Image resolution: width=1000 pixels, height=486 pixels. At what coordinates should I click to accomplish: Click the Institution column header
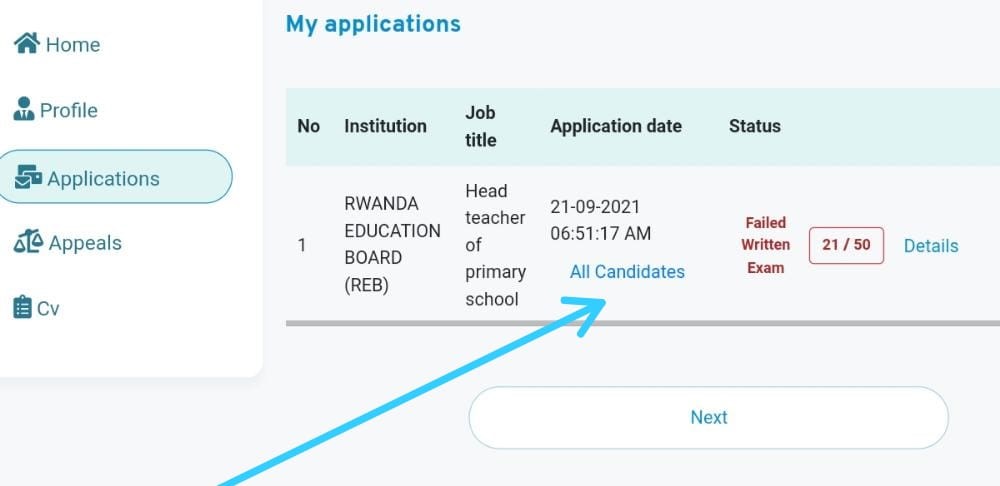385,126
